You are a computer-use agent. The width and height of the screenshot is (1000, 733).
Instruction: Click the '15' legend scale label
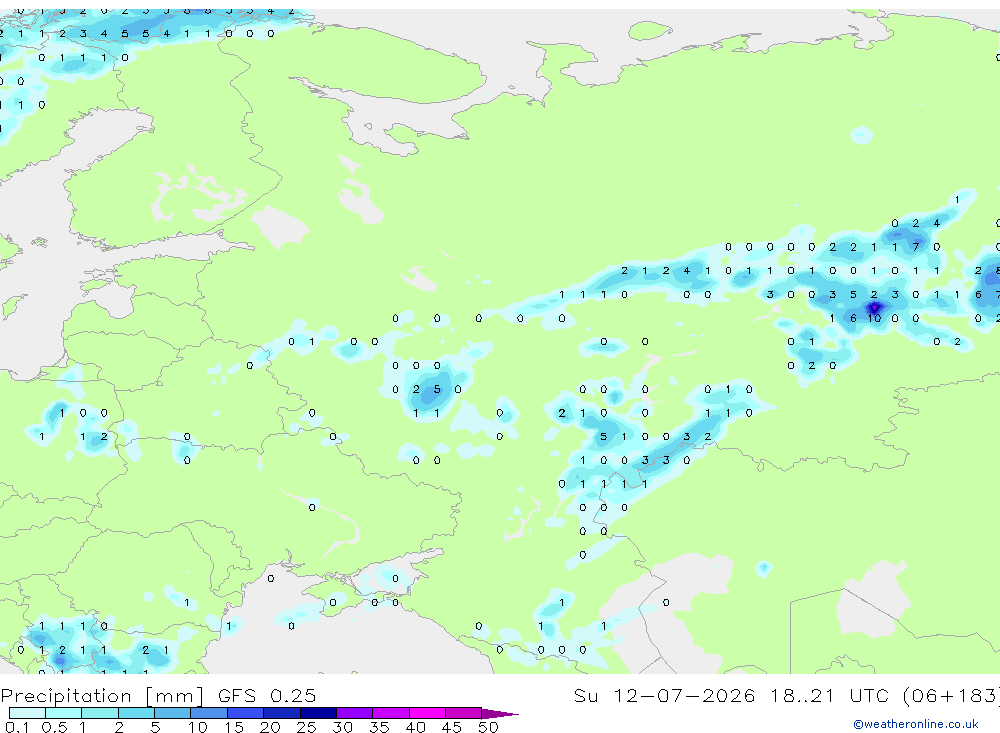[x=234, y=727]
